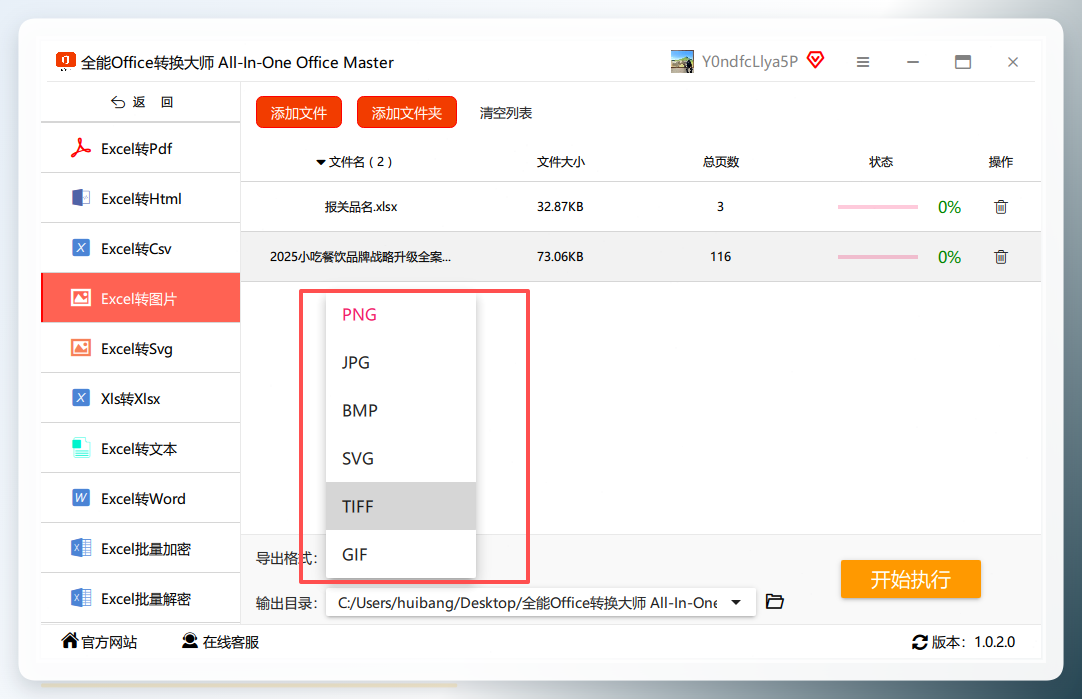Click the 返回 back arrow
Screen dimensions: 1082x699
[118, 102]
